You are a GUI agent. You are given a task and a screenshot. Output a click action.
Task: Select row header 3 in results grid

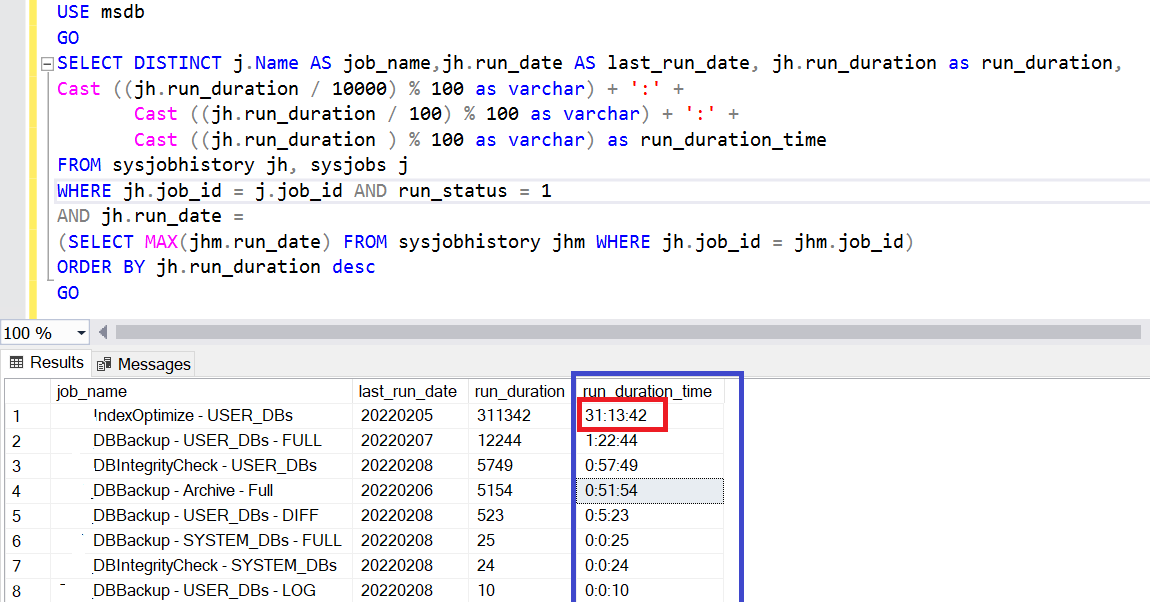pyautogui.click(x=28, y=466)
